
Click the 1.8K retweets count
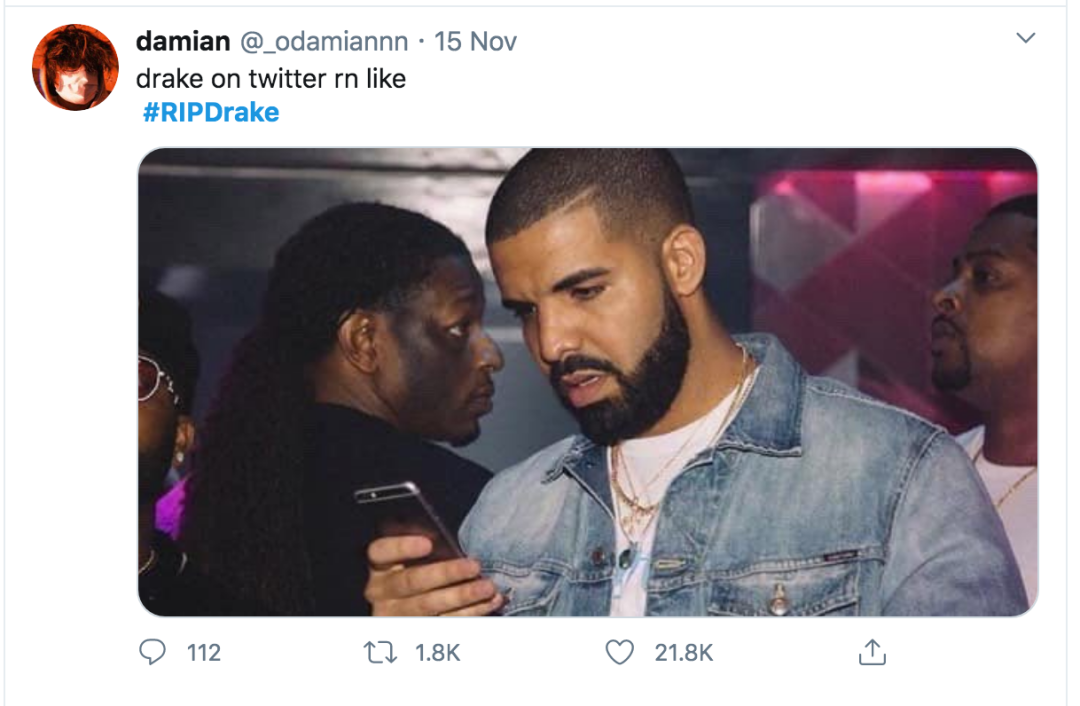coord(437,653)
